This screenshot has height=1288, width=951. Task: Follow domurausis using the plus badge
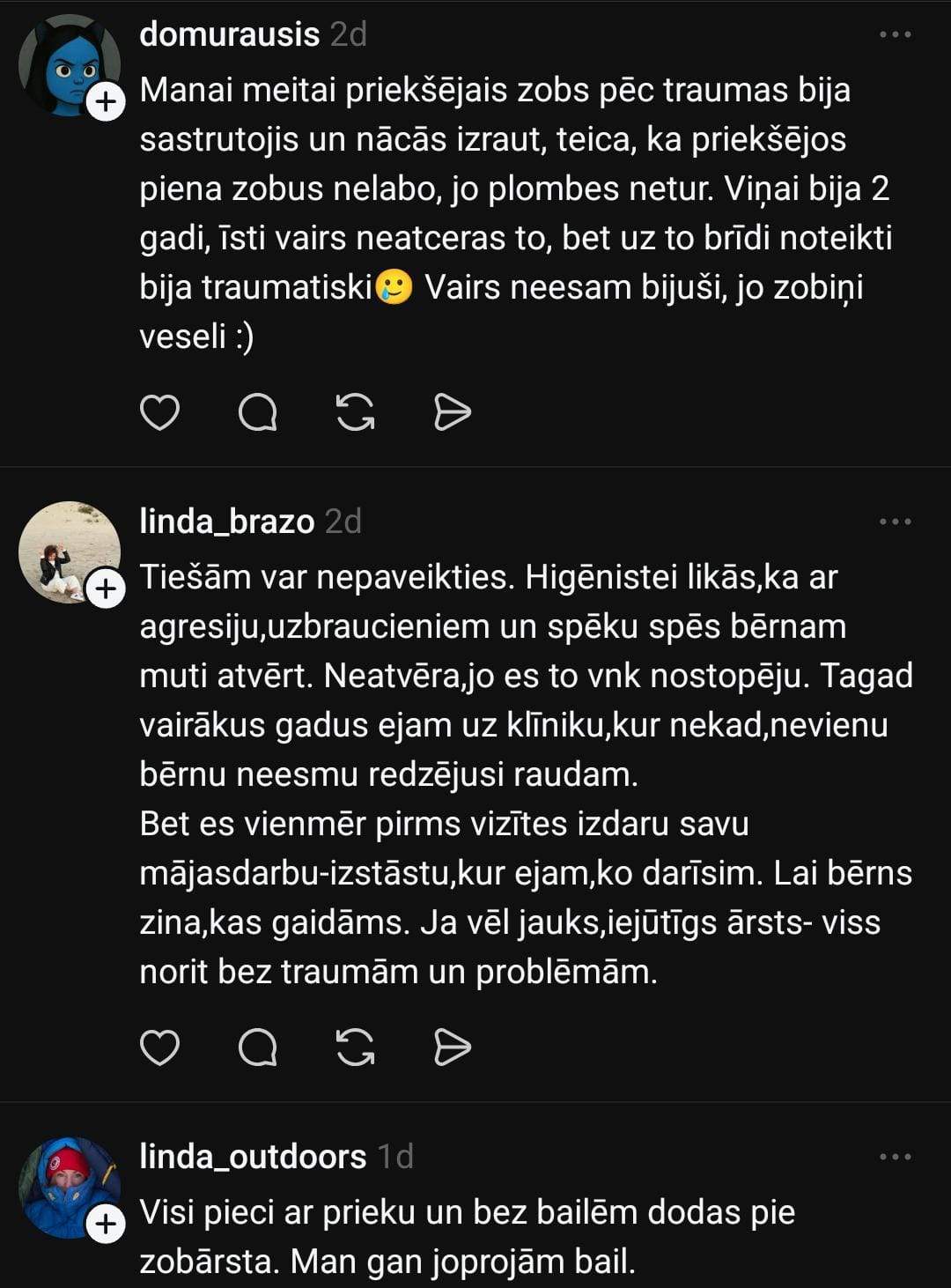click(106, 102)
